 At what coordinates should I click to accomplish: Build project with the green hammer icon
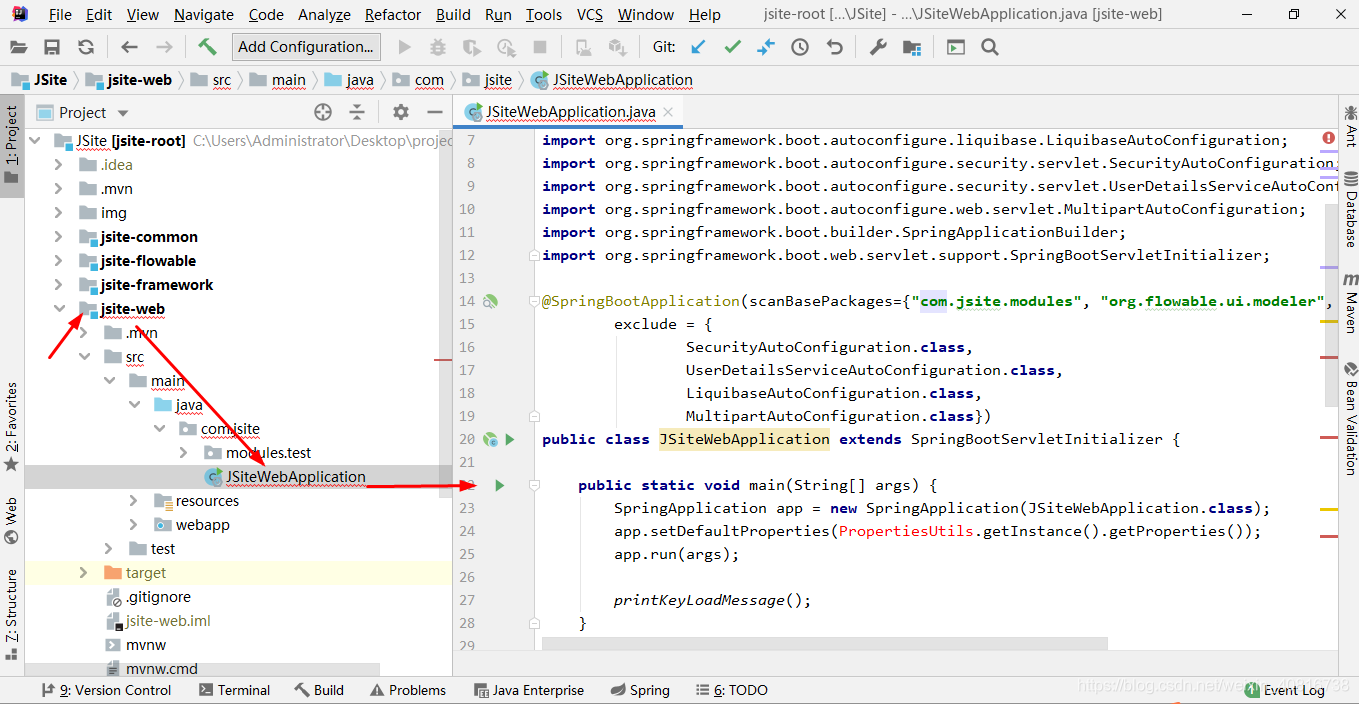[x=207, y=47]
